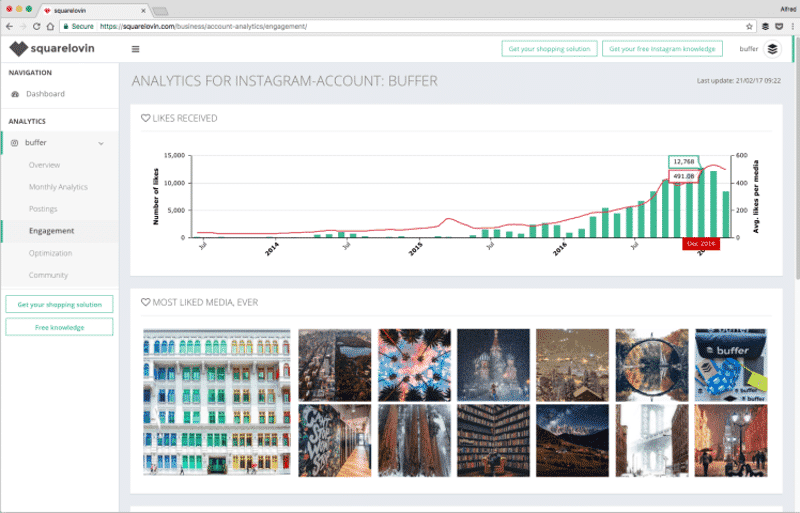Open the snowy village night photo
This screenshot has width=800, height=513.
tap(572, 365)
